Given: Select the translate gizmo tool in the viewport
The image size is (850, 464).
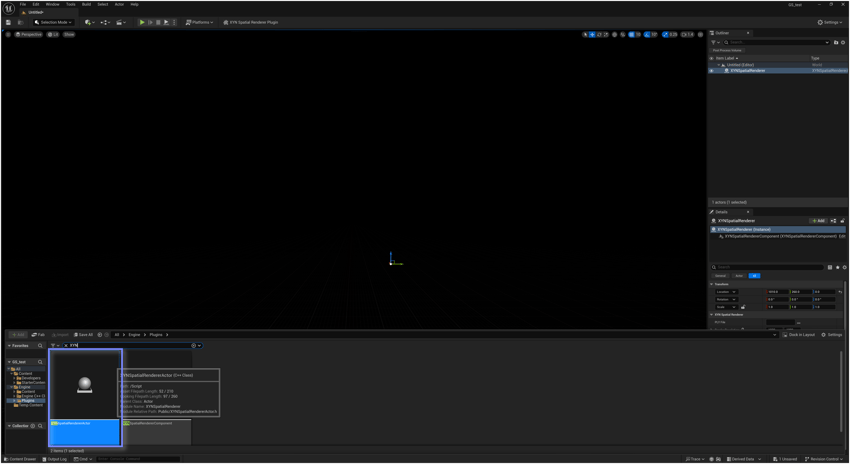Looking at the screenshot, I should [593, 34].
